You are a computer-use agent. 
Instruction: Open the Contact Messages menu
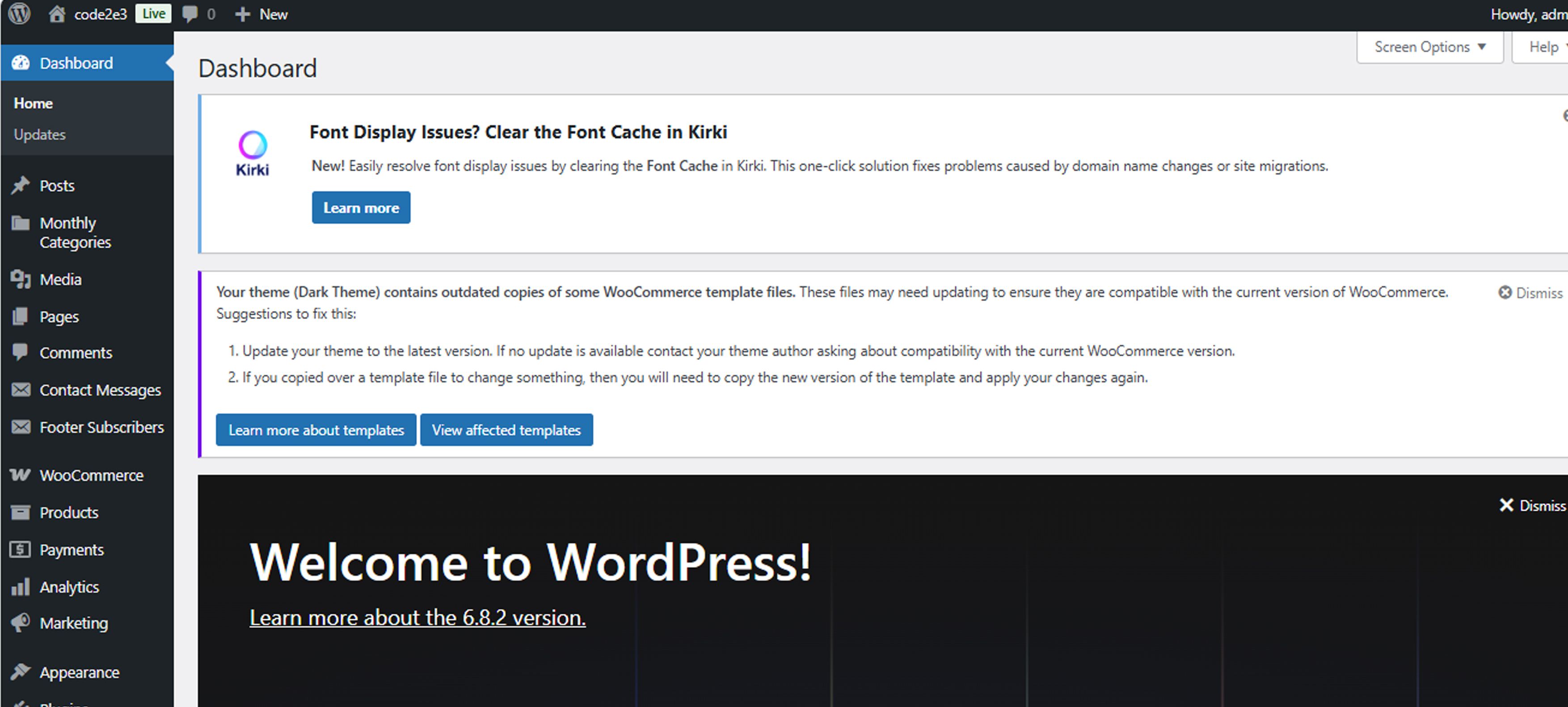[x=100, y=389]
